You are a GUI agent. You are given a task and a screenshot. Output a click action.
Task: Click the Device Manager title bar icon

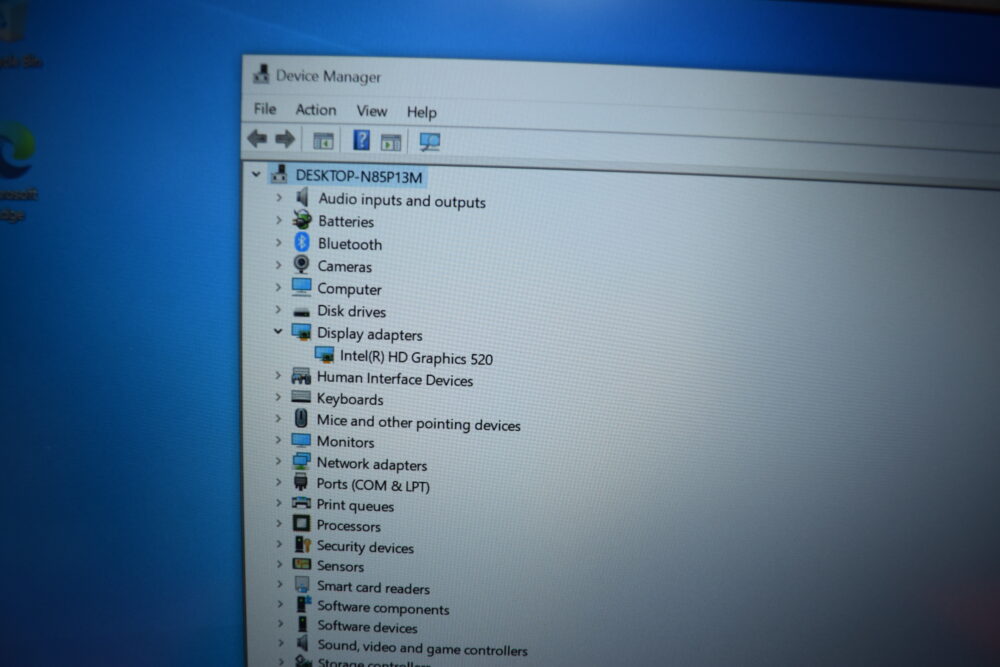tap(261, 74)
